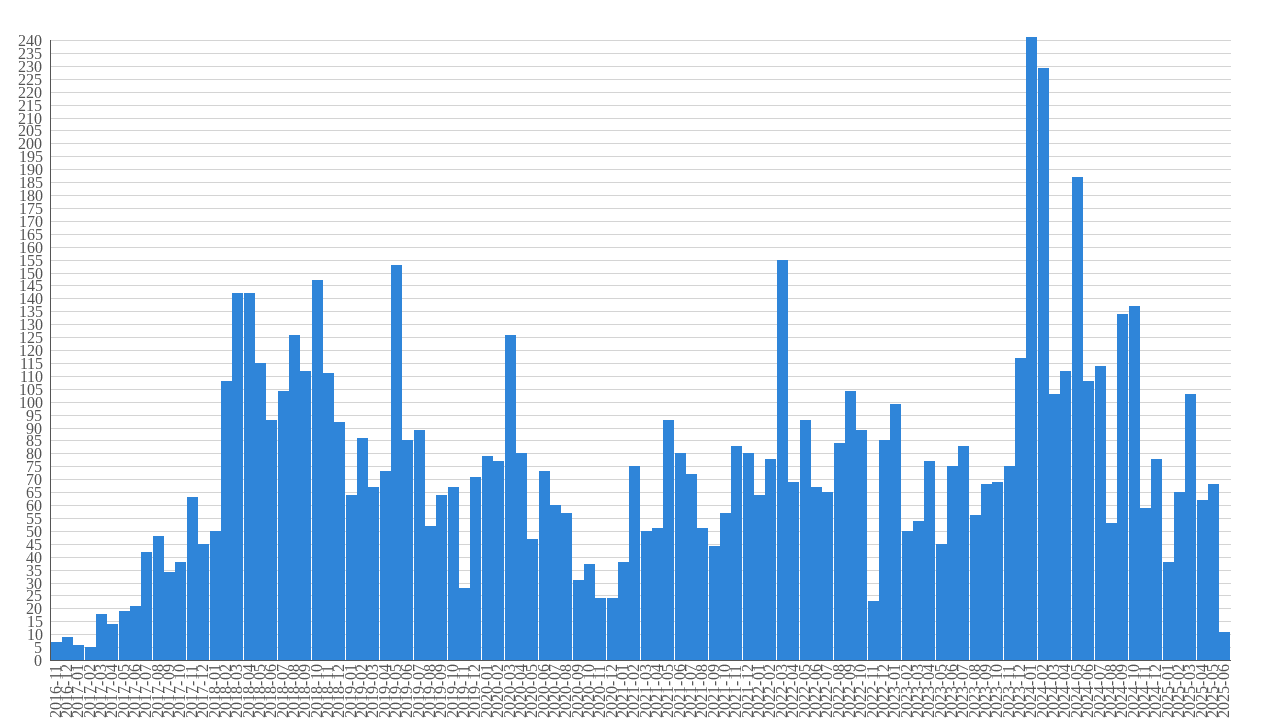Select the 2018-08 bar at about 126
This screenshot has width=1280, height=720.
click(294, 498)
